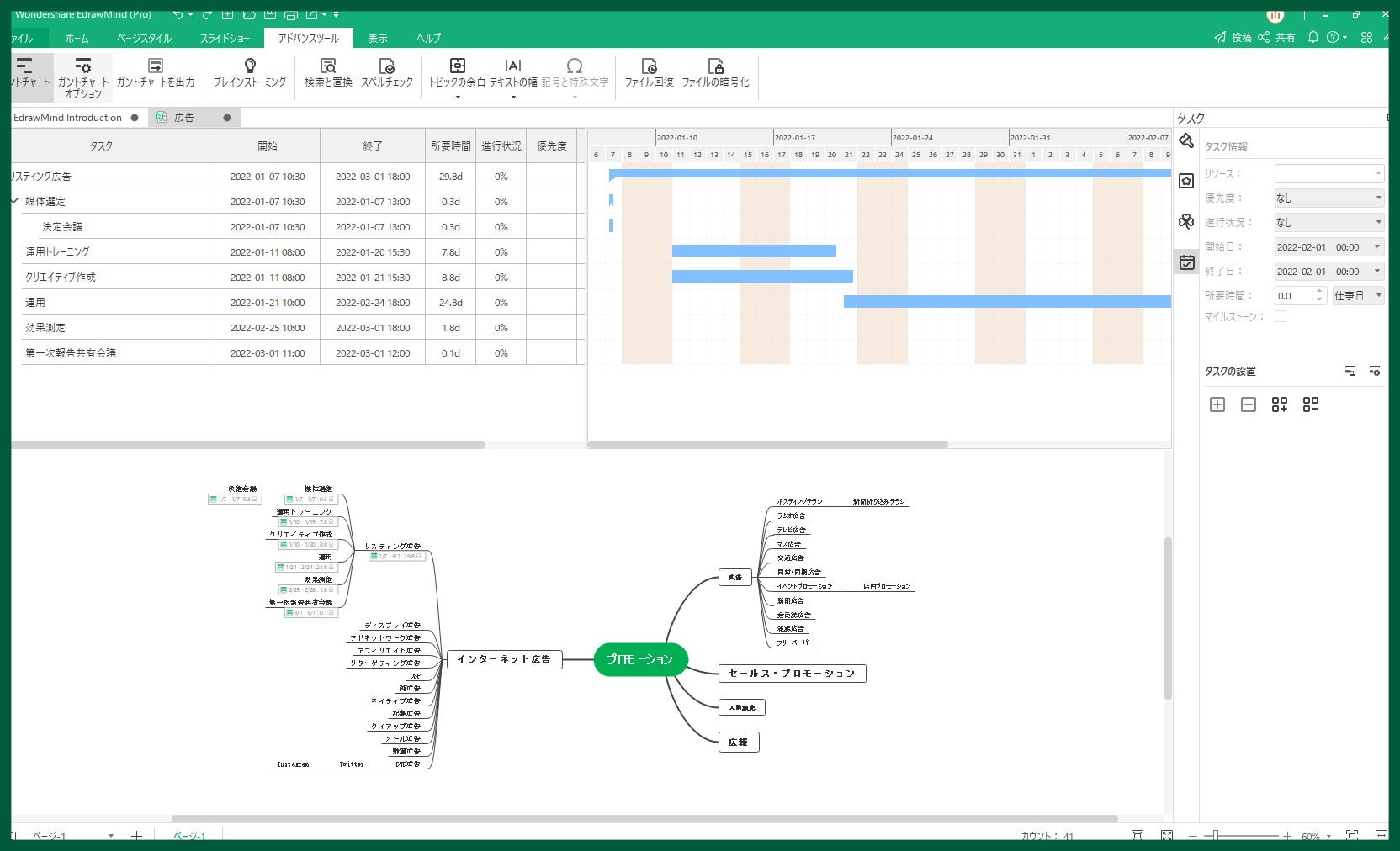Open the Priority dropdown in task info

click(x=1328, y=198)
